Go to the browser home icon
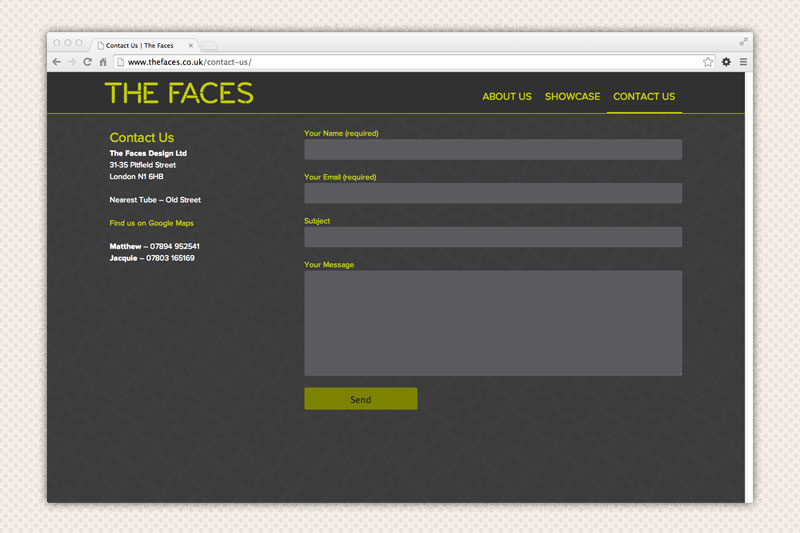 click(103, 62)
